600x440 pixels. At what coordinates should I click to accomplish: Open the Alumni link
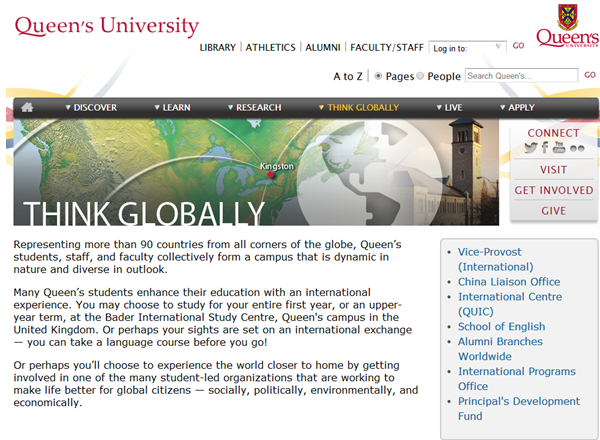323,47
